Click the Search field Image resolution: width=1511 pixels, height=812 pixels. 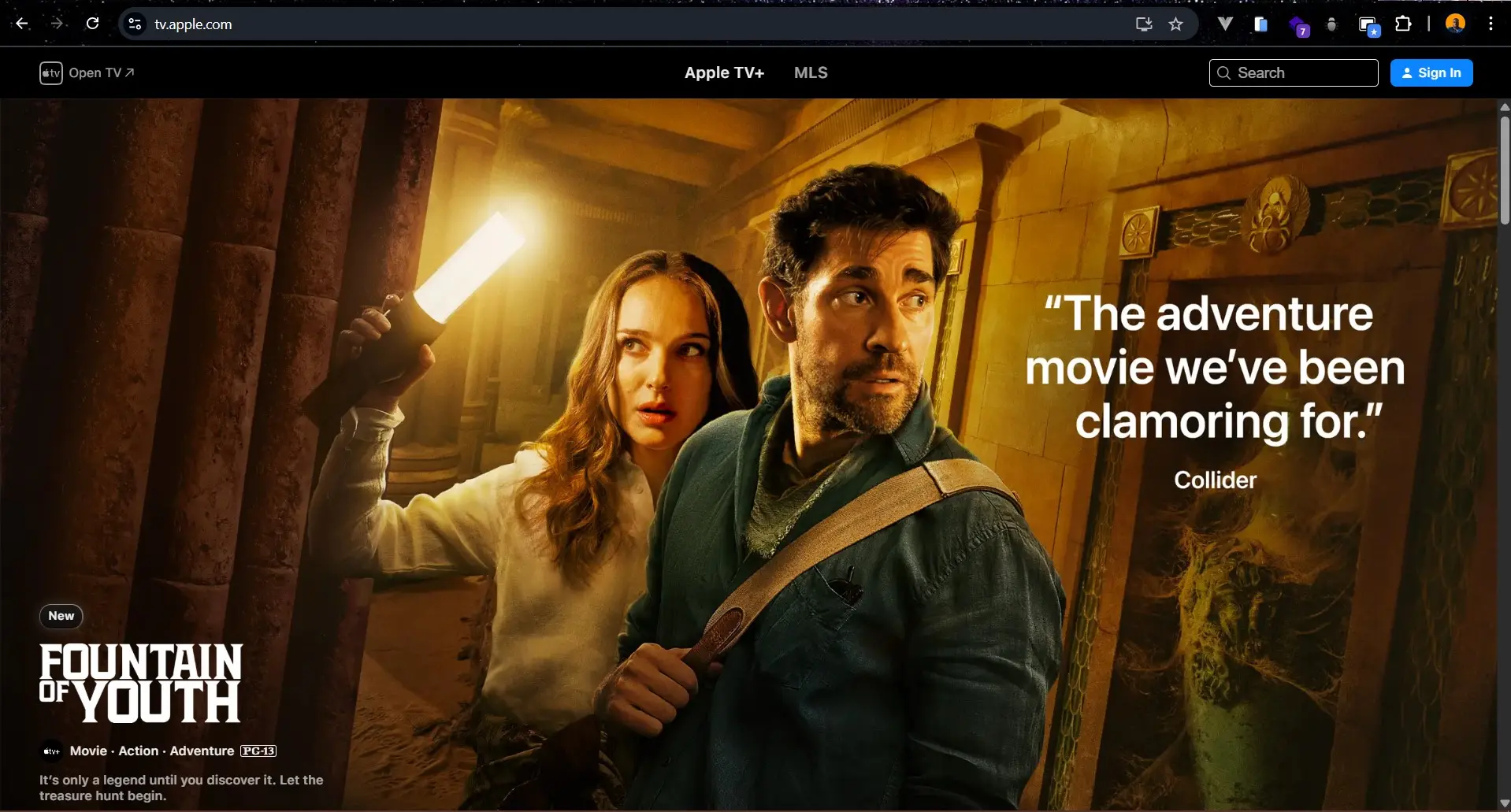[1294, 72]
